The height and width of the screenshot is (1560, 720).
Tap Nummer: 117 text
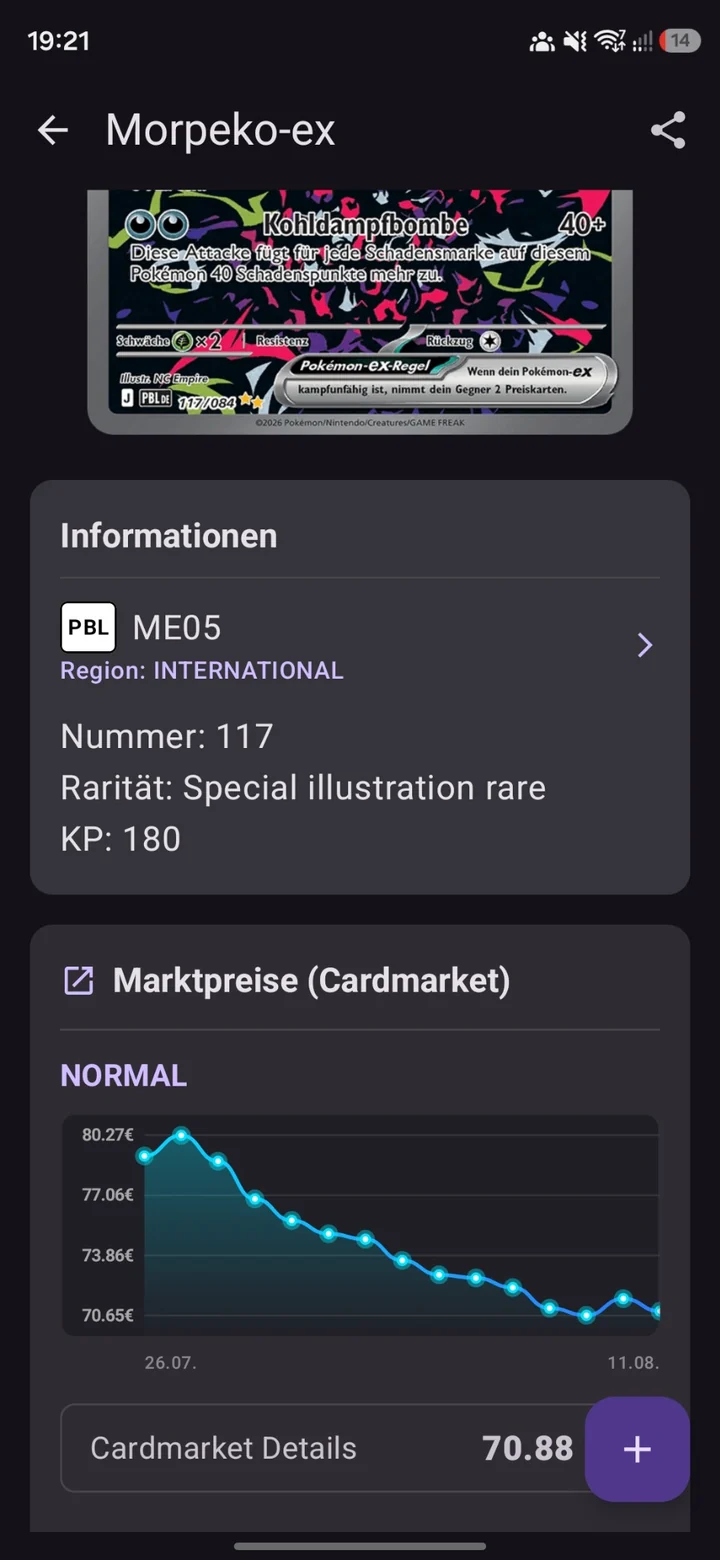167,737
